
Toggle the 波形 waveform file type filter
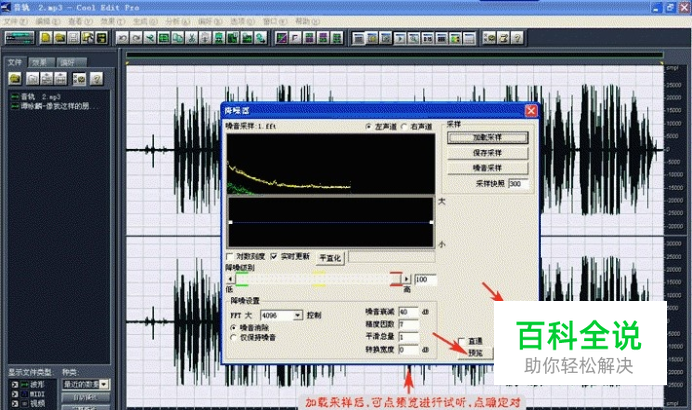15,384
